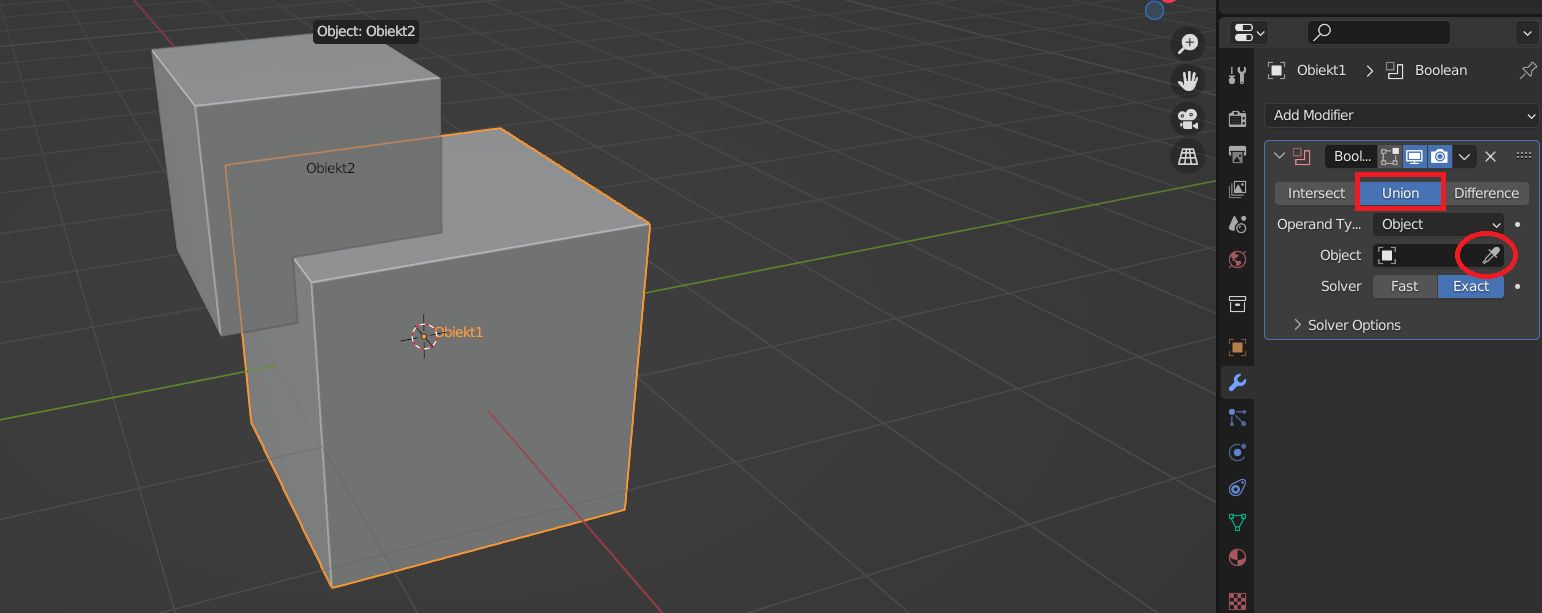Viewport: 1542px width, 613px height.
Task: Toggle the camera view icon
Action: [x=1188, y=119]
